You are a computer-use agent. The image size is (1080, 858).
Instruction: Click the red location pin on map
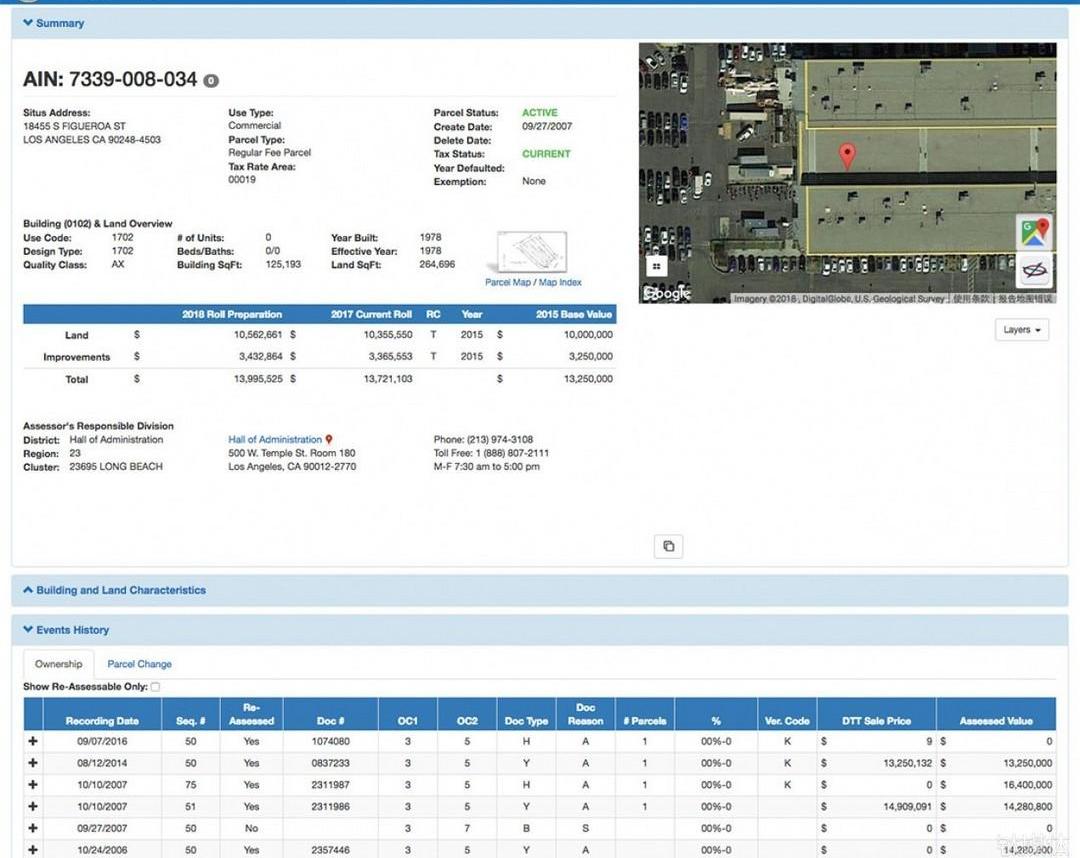[x=848, y=156]
